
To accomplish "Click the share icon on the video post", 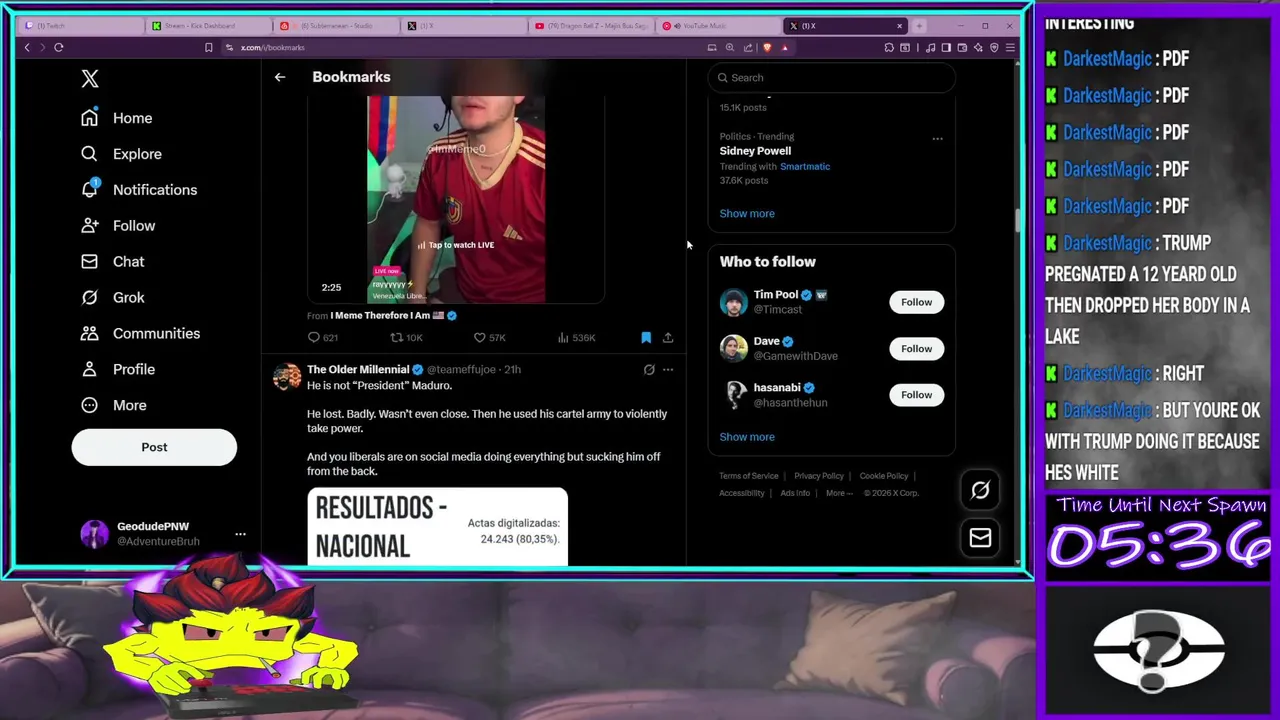I will (668, 338).
